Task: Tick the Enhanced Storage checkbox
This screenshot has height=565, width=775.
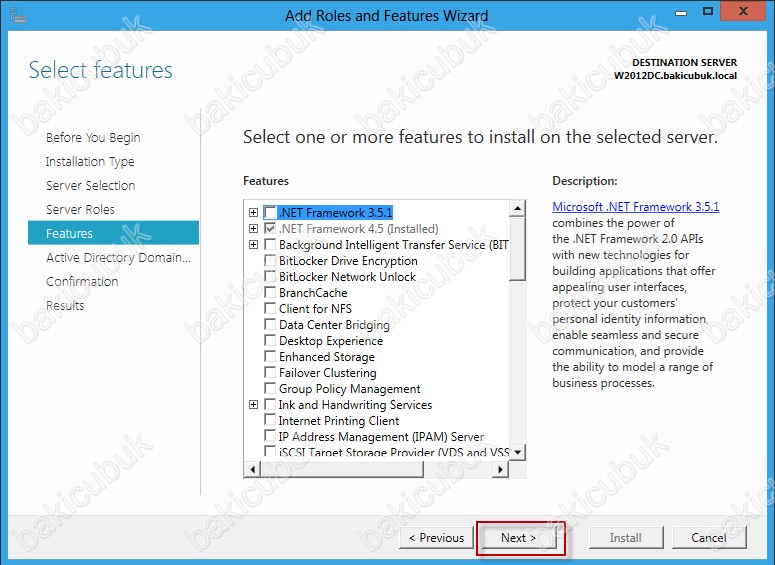Action: 270,356
